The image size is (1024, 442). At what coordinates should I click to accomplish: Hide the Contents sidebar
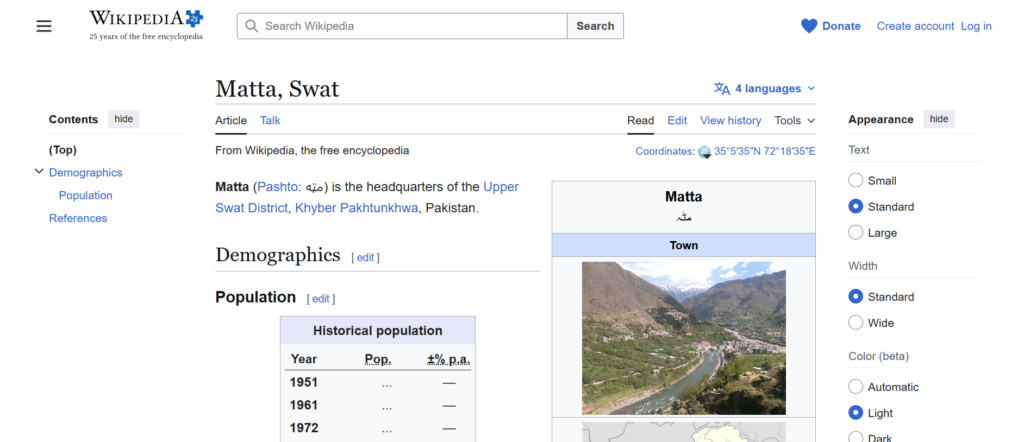point(123,119)
